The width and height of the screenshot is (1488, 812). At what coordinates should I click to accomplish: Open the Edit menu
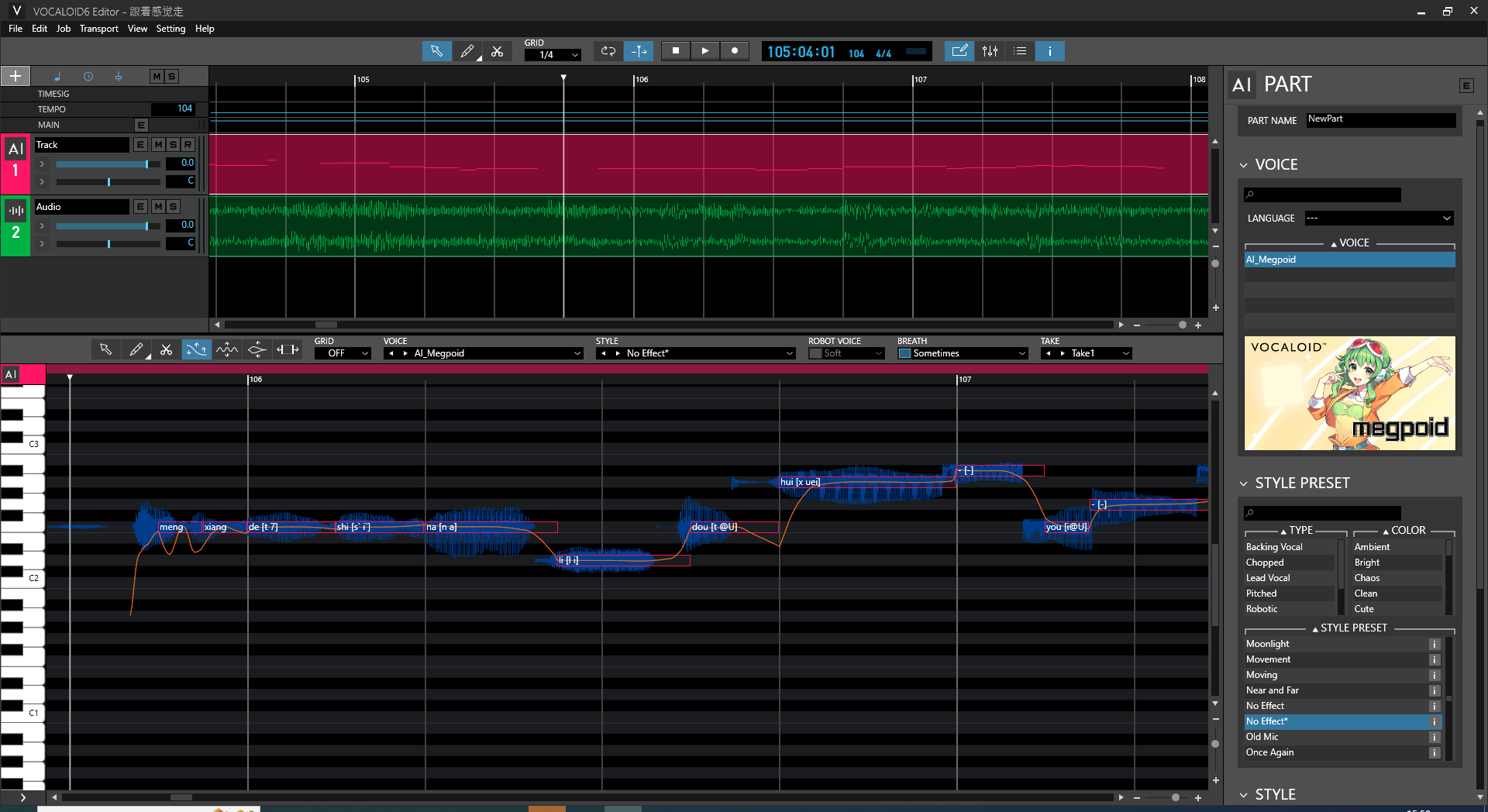pos(40,29)
